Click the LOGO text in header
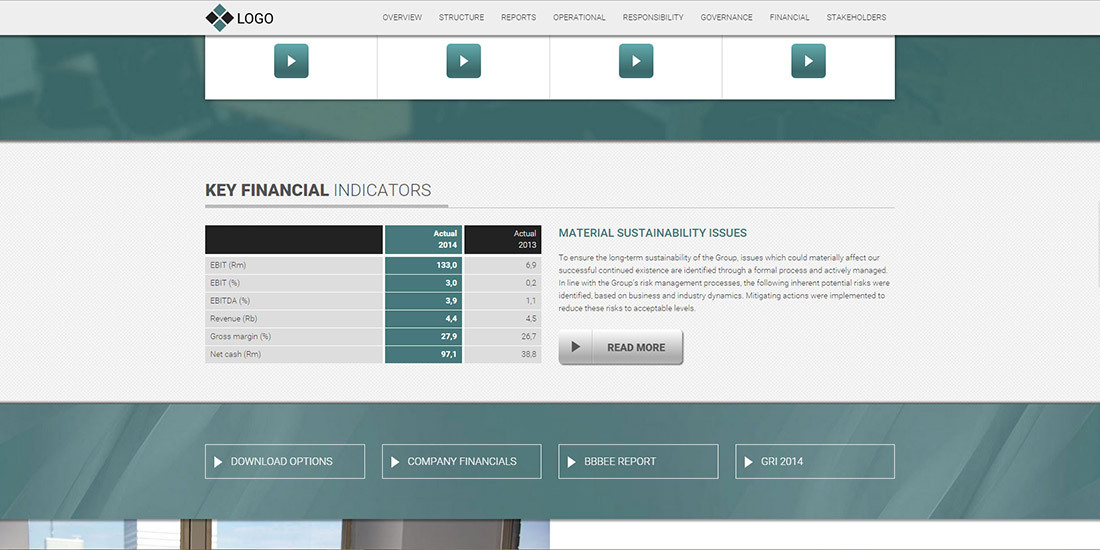This screenshot has width=1100, height=550. tap(255, 19)
